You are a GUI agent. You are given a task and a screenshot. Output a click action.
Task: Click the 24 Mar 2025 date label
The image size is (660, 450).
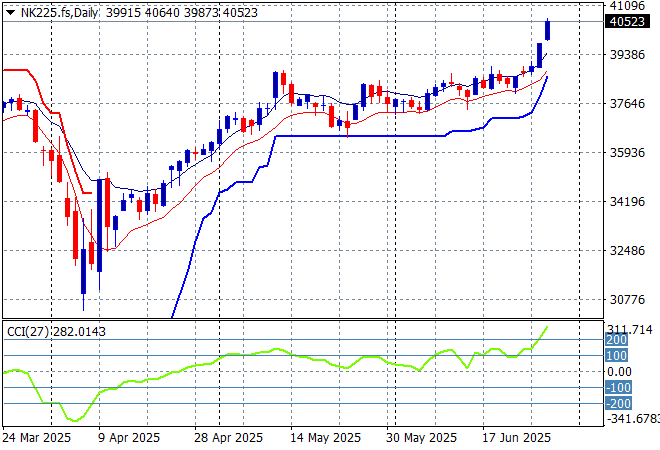(39, 438)
